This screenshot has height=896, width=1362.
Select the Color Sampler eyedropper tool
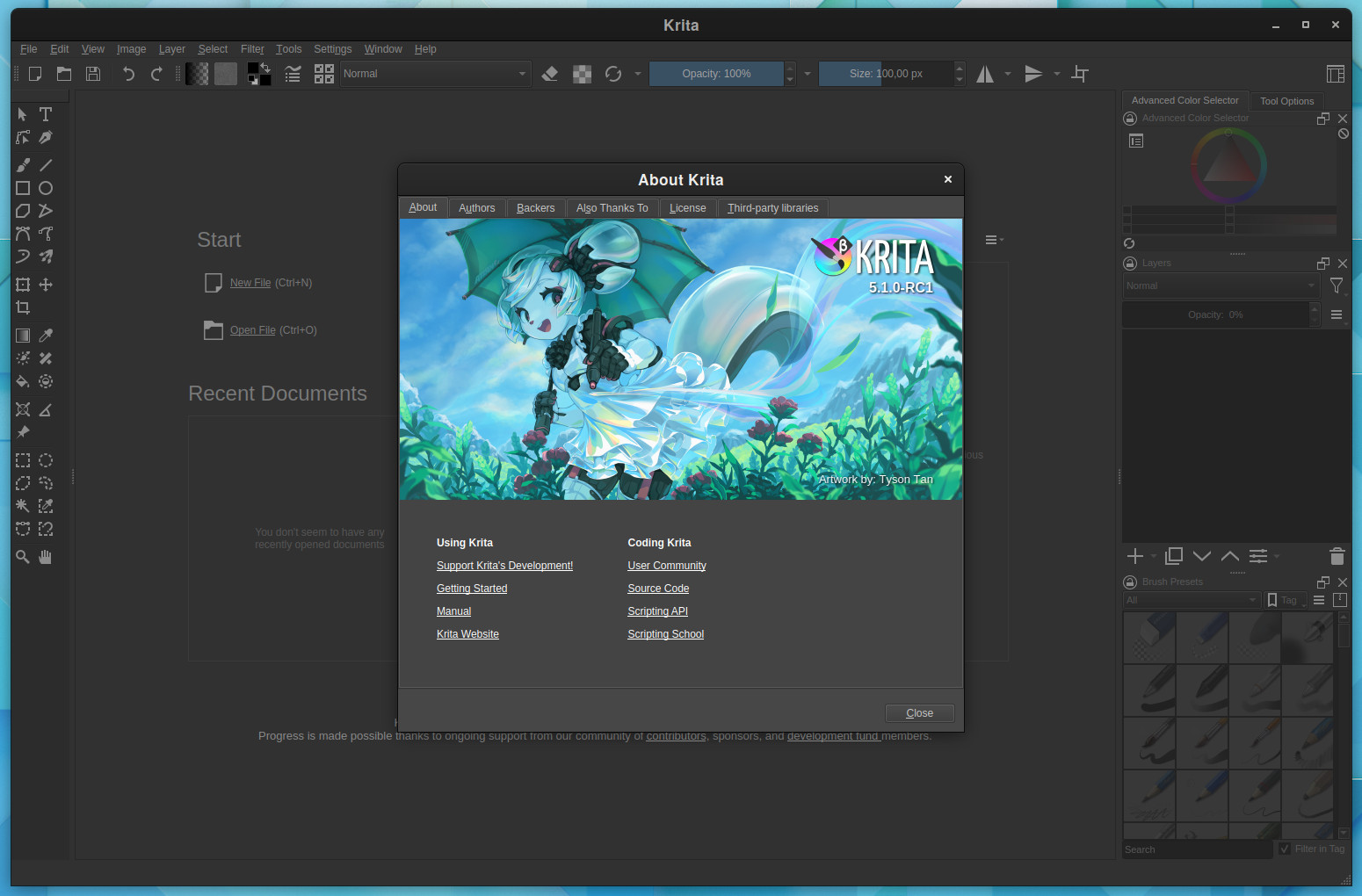click(x=46, y=336)
